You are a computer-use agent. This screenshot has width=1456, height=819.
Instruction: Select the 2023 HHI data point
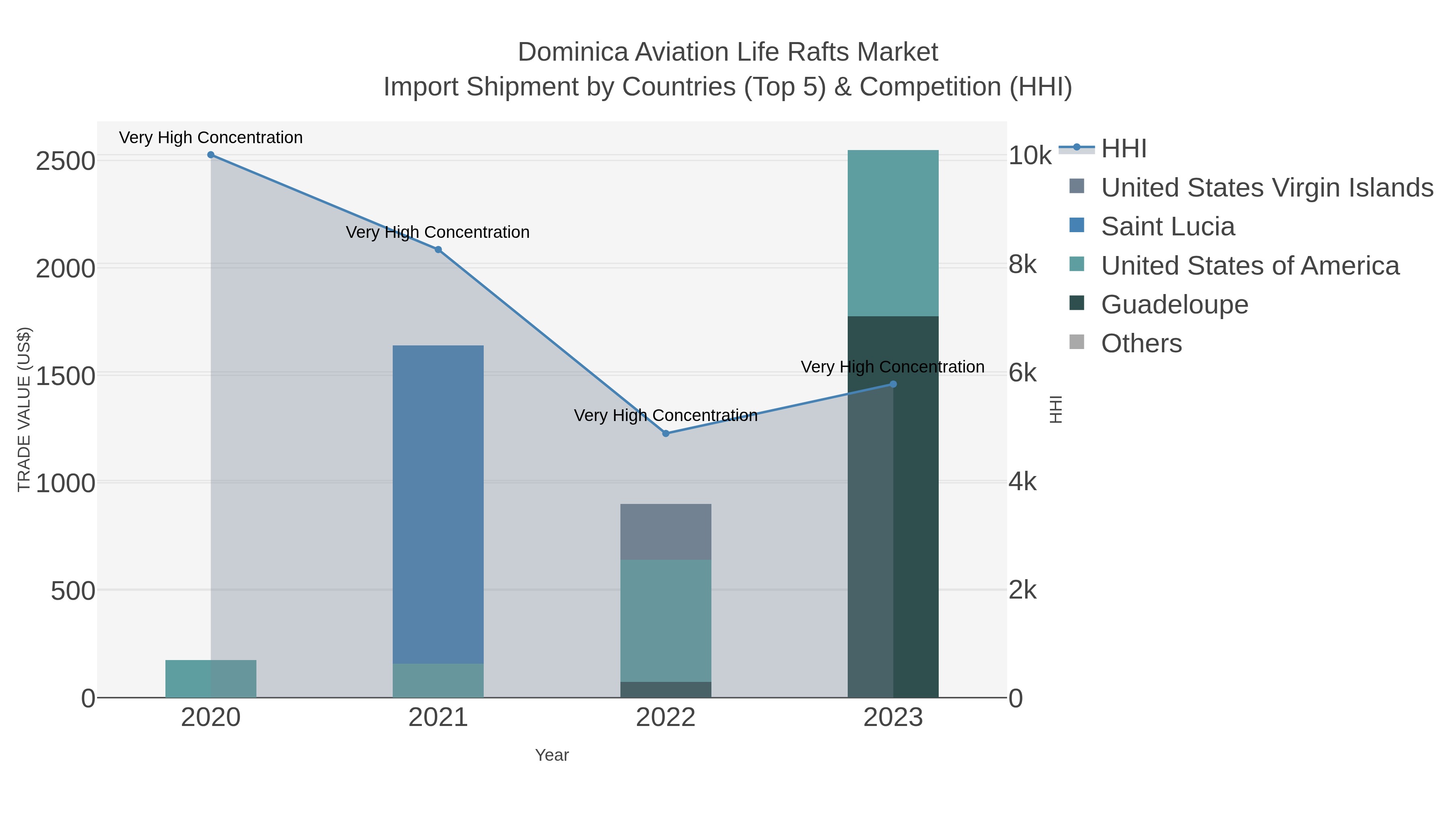pos(893,384)
